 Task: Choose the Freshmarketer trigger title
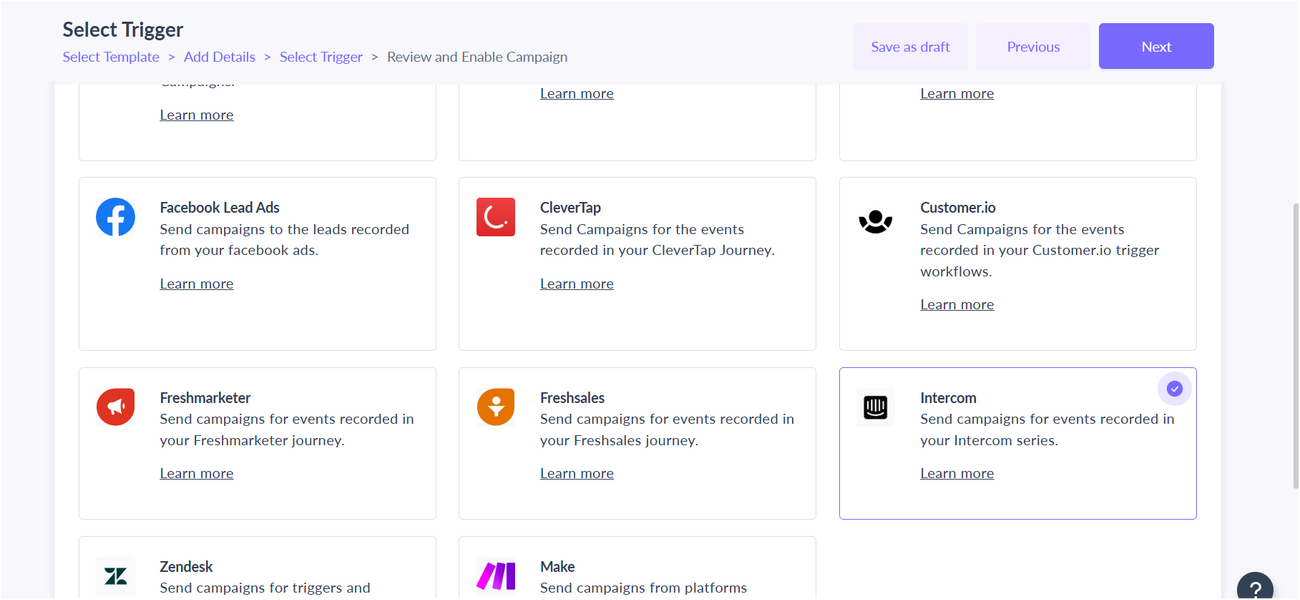(x=205, y=398)
